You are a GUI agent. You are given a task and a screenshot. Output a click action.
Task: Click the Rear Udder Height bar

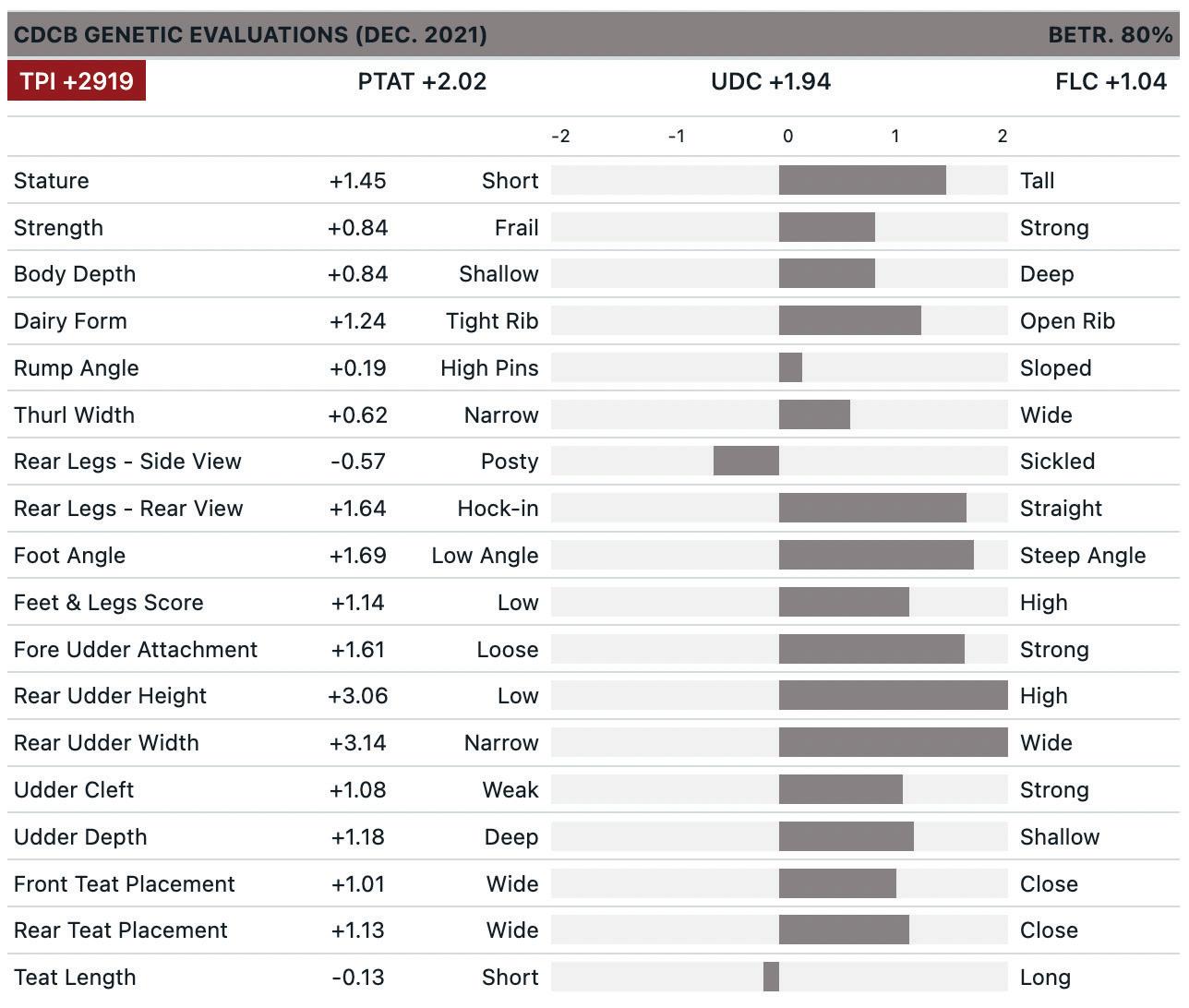[893, 696]
